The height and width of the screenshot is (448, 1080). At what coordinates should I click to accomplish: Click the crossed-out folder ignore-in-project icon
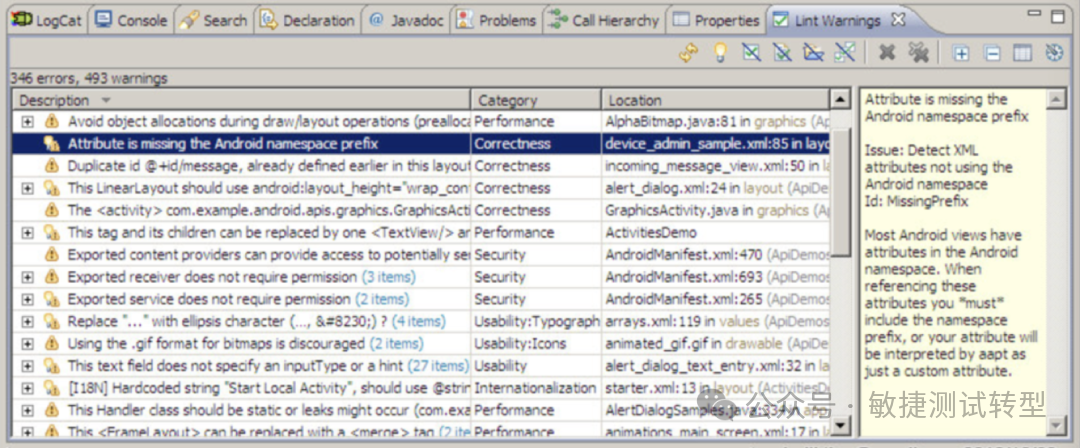tap(813, 52)
